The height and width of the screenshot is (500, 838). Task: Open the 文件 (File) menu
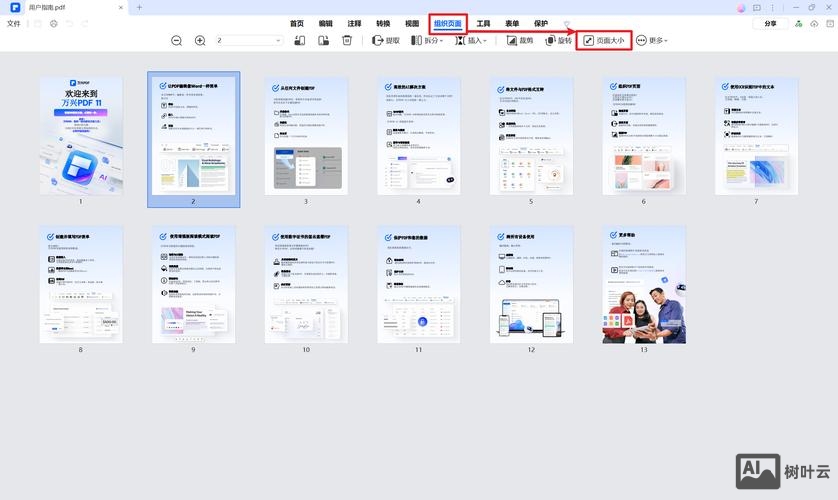[x=14, y=23]
